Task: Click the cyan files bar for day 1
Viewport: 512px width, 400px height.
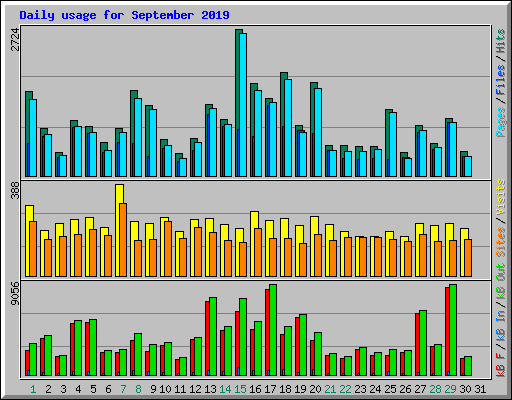Action: [33, 138]
